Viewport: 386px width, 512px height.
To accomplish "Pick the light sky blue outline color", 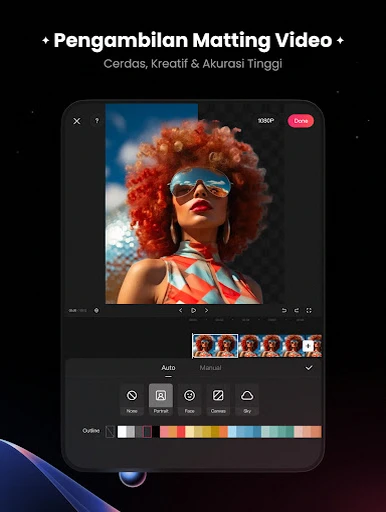I will coord(232,432).
